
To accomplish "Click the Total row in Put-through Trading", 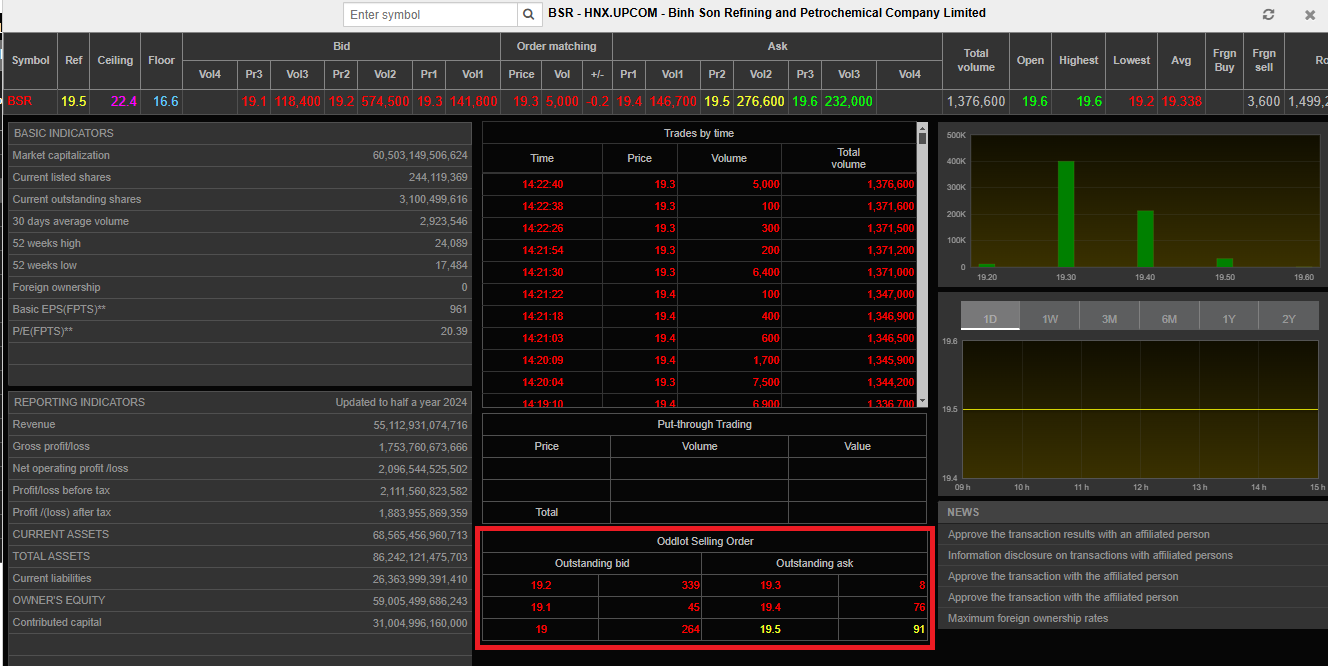I will tap(704, 512).
